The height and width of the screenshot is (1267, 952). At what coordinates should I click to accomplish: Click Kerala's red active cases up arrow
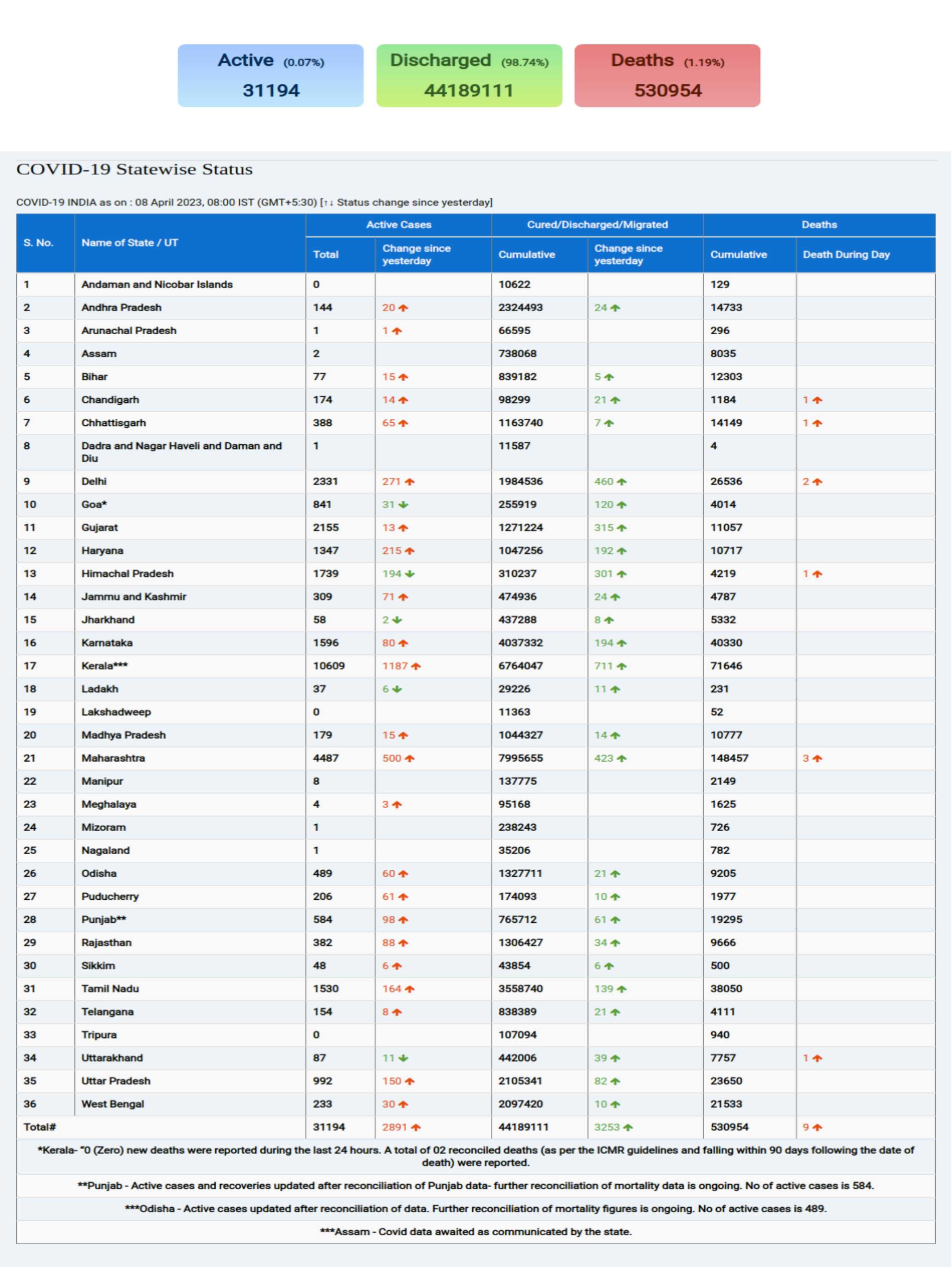point(416,666)
